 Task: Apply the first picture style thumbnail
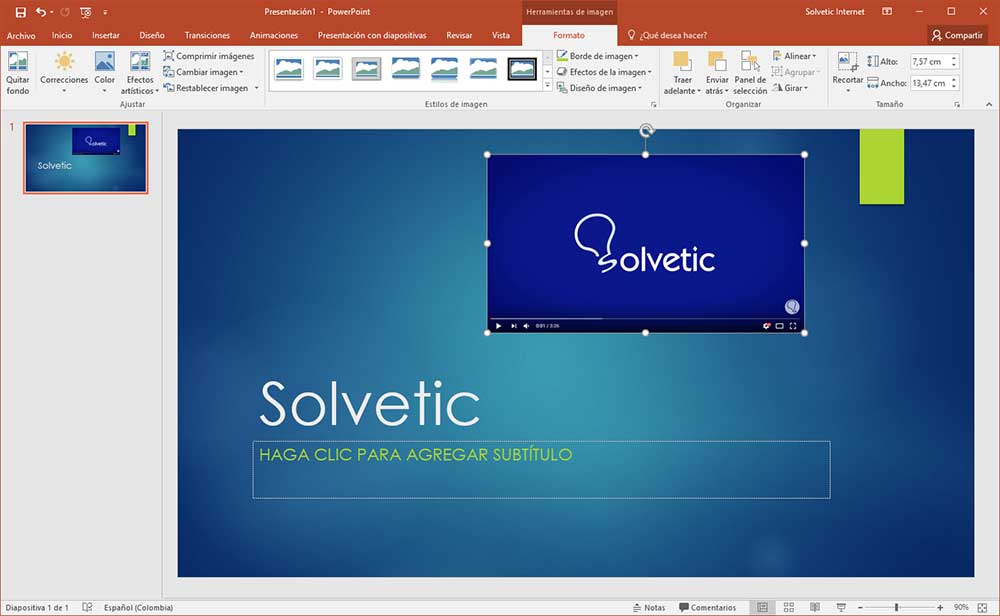pyautogui.click(x=289, y=68)
